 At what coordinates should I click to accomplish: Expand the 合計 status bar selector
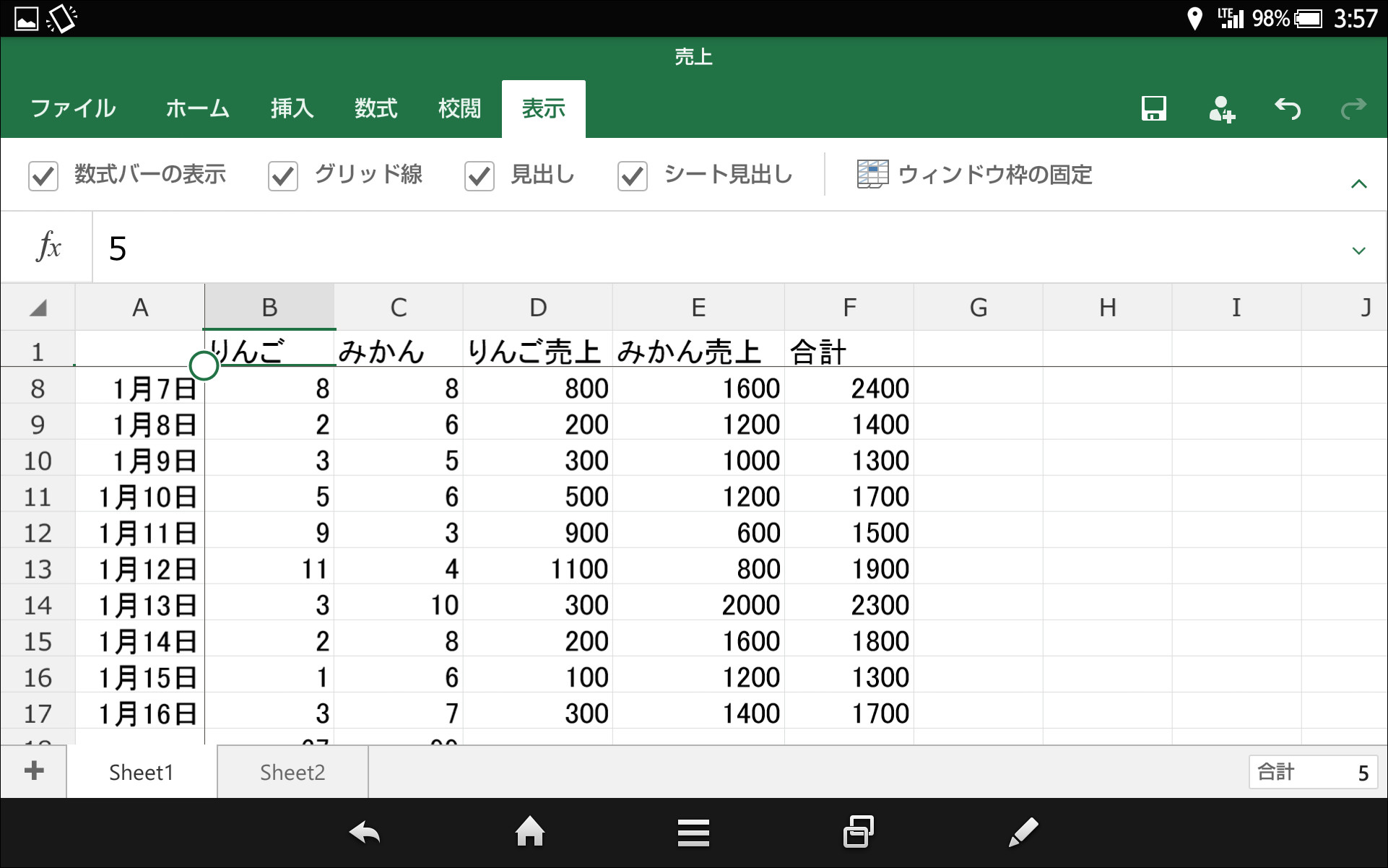[x=1314, y=771]
